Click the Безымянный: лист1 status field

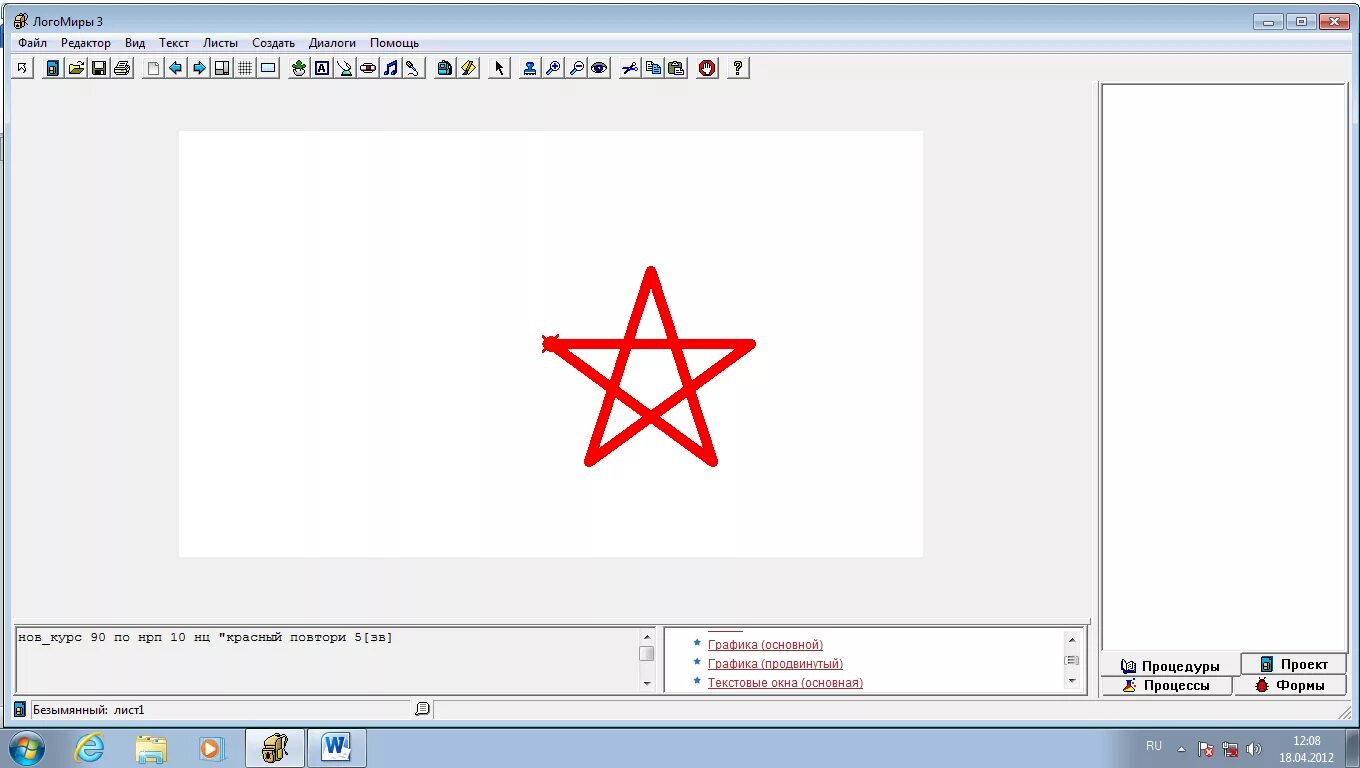[221, 710]
